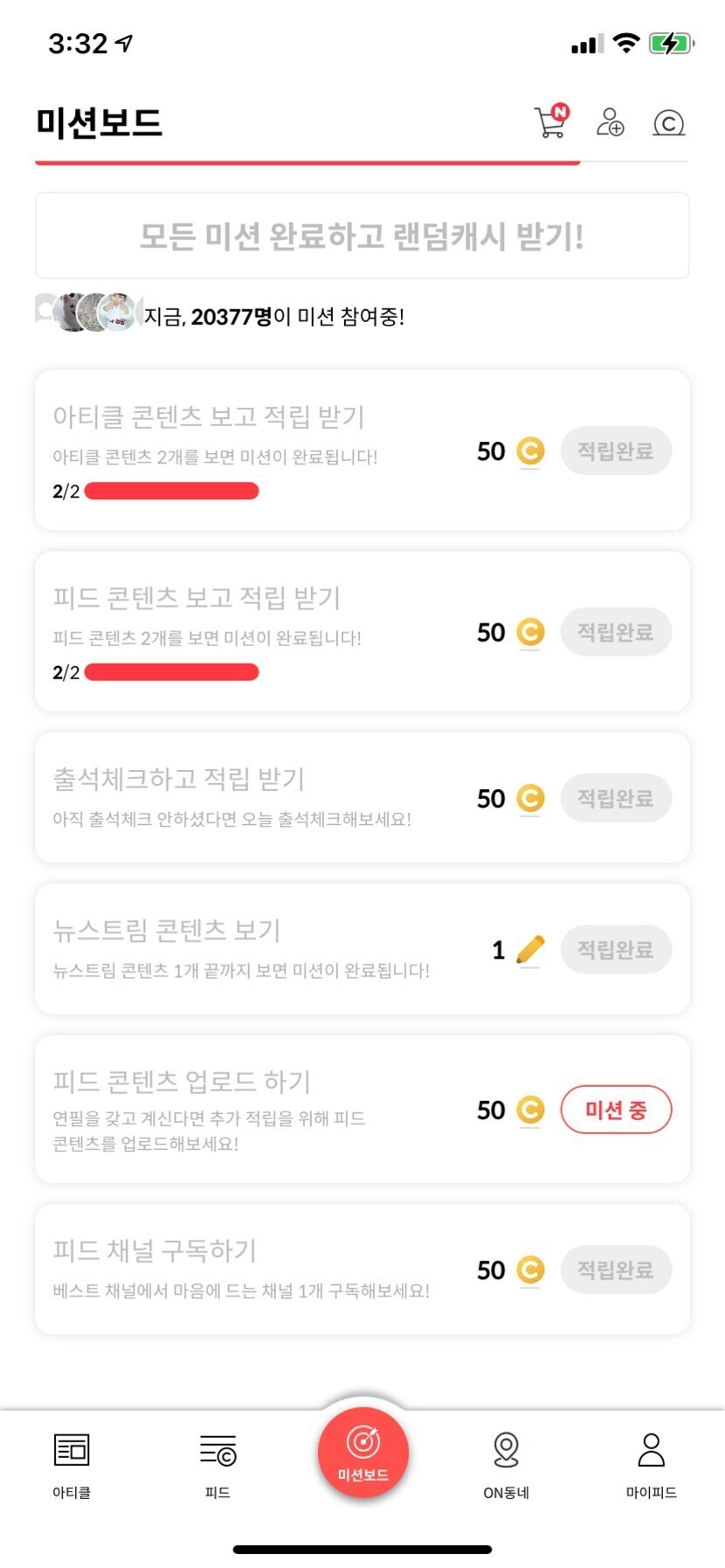Open the 피드 콘텐츠 업로드 하기 mission title
Image resolution: width=725 pixels, height=1568 pixels.
pyautogui.click(x=182, y=1081)
